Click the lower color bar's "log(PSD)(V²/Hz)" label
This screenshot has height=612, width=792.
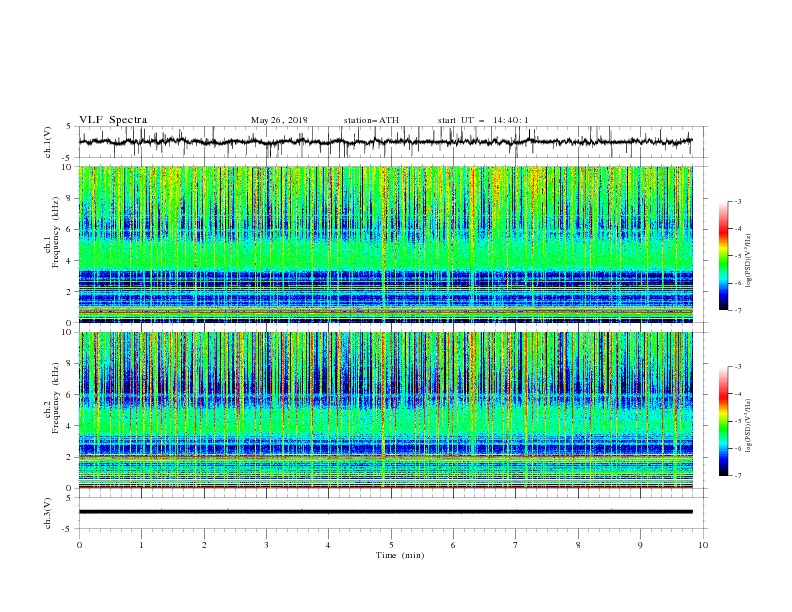748,426
